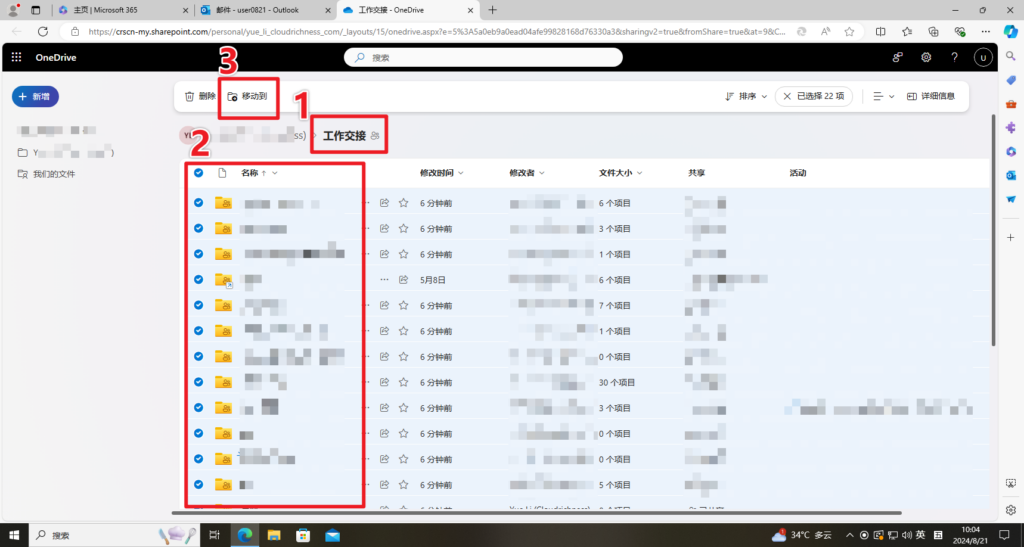Image resolution: width=1024 pixels, height=547 pixels.
Task: Click the trash icon for 删除
Action: (x=189, y=96)
